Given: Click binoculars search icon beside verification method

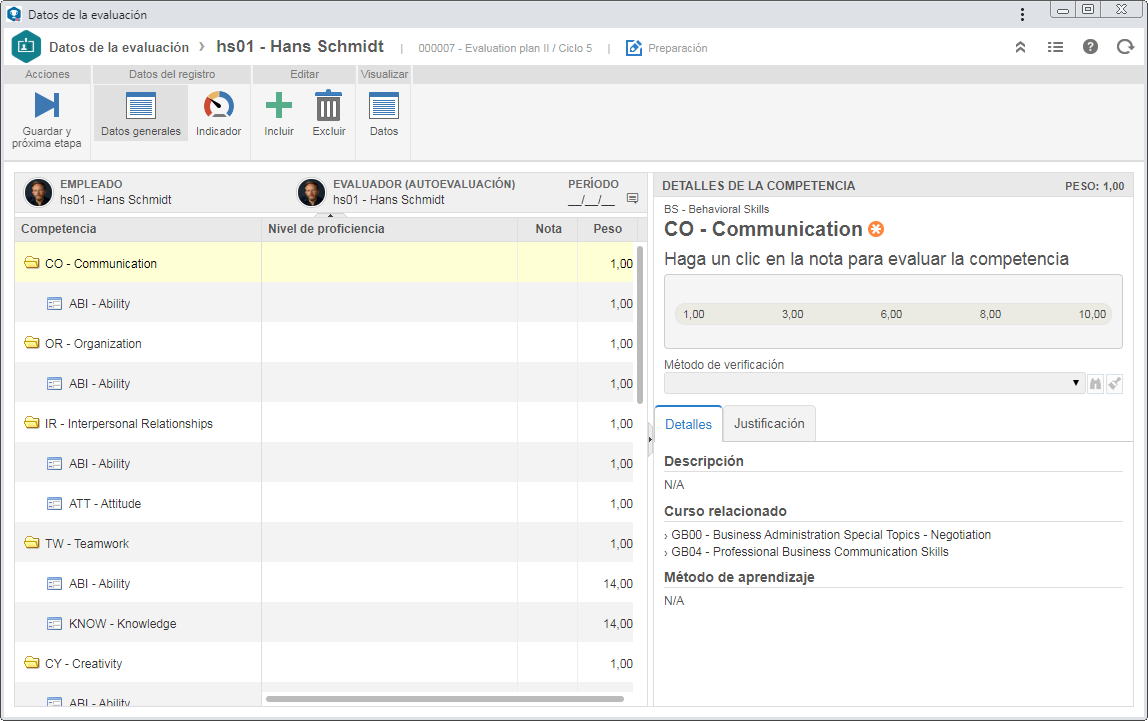Looking at the screenshot, I should tap(1095, 384).
